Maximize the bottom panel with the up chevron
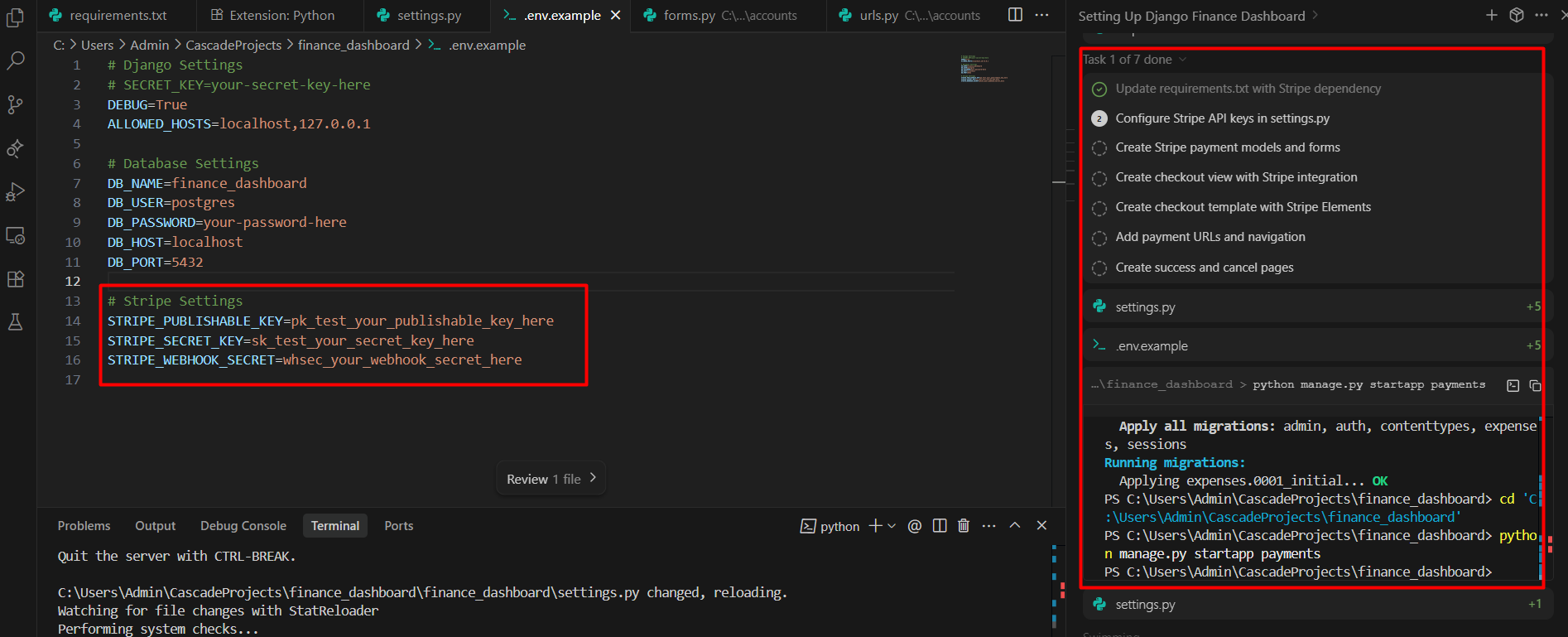 coord(1015,526)
